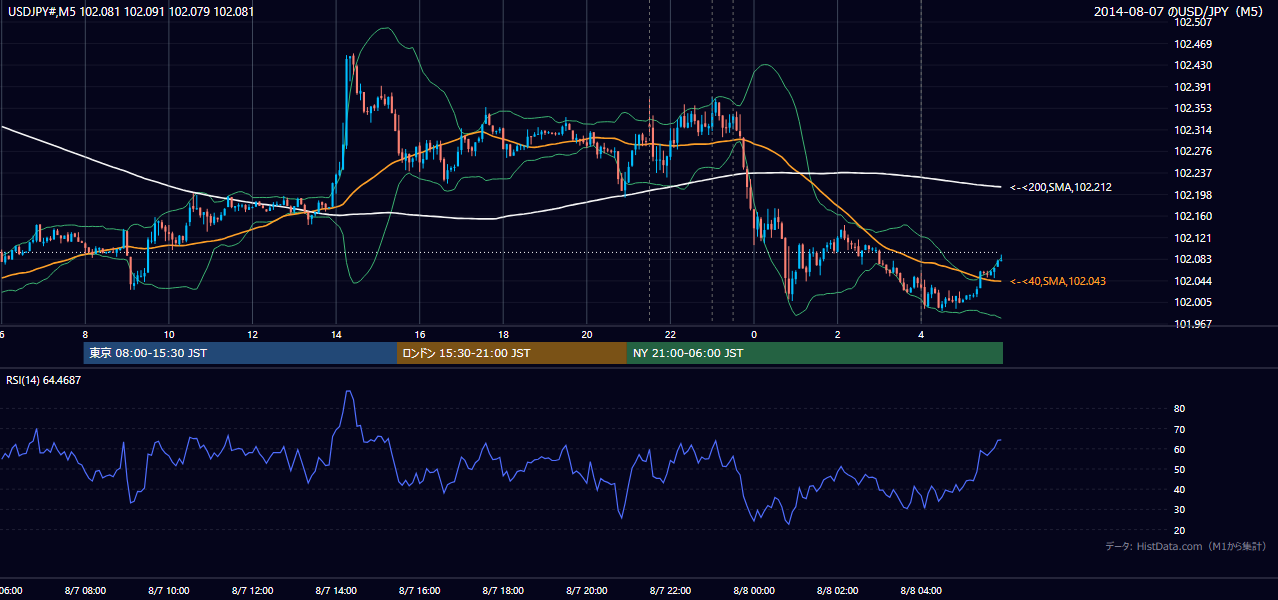Select the 8/7 10:00 time label
The width and height of the screenshot is (1278, 600).
(x=169, y=591)
